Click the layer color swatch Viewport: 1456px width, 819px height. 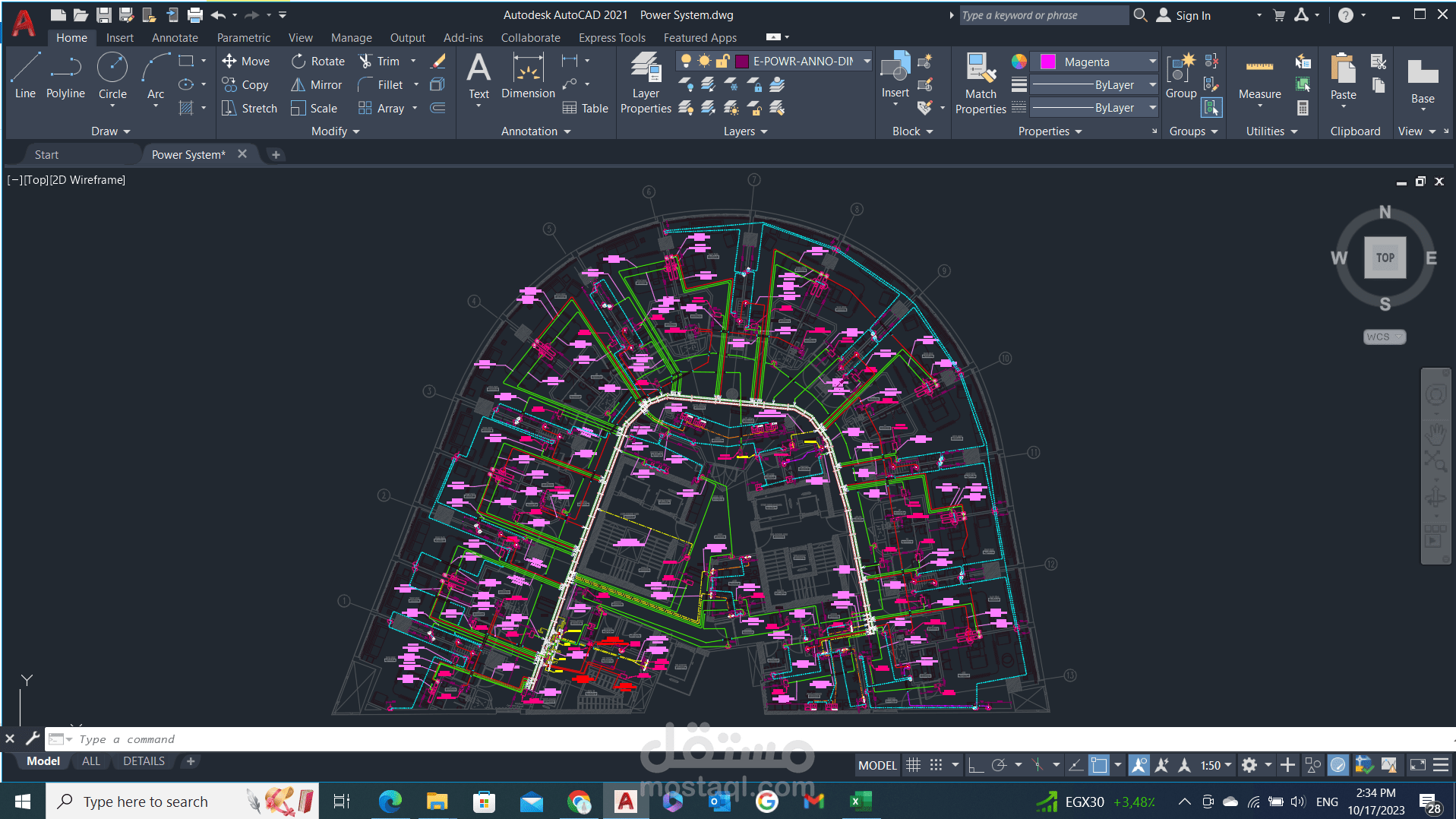click(742, 62)
